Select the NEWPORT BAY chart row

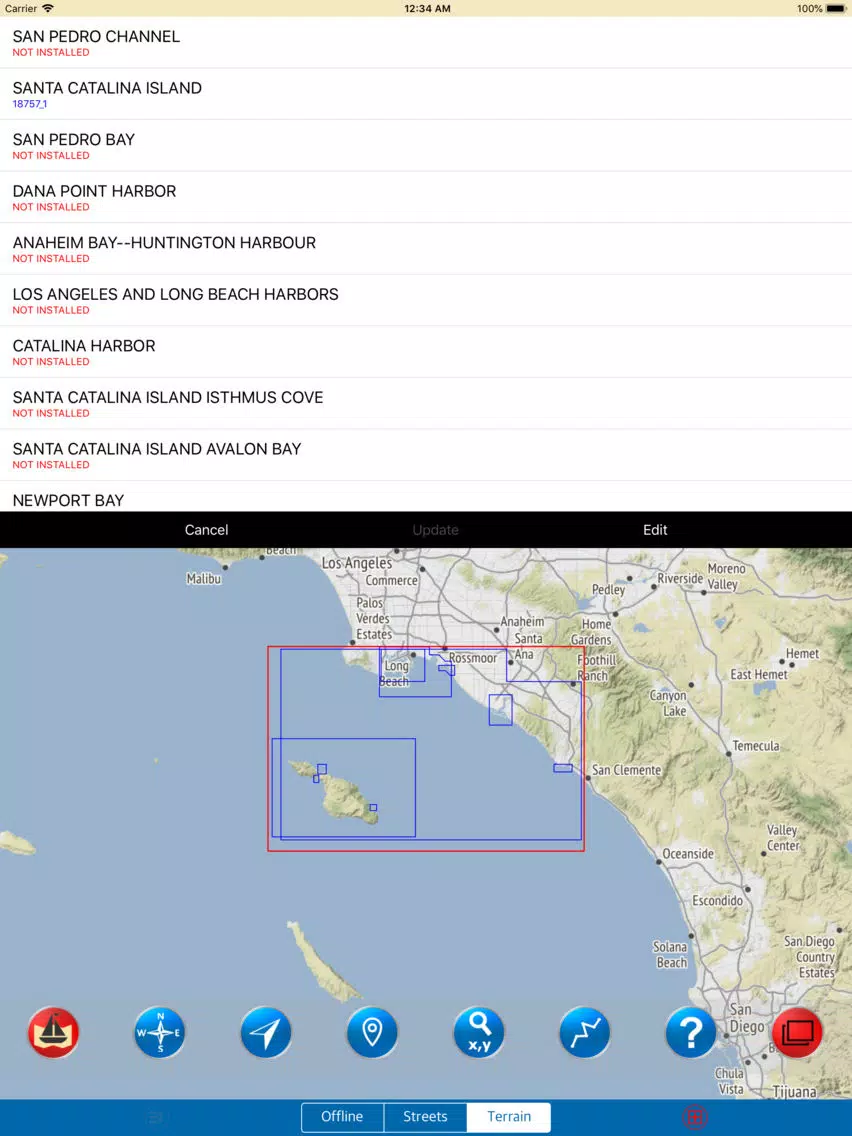coord(426,497)
